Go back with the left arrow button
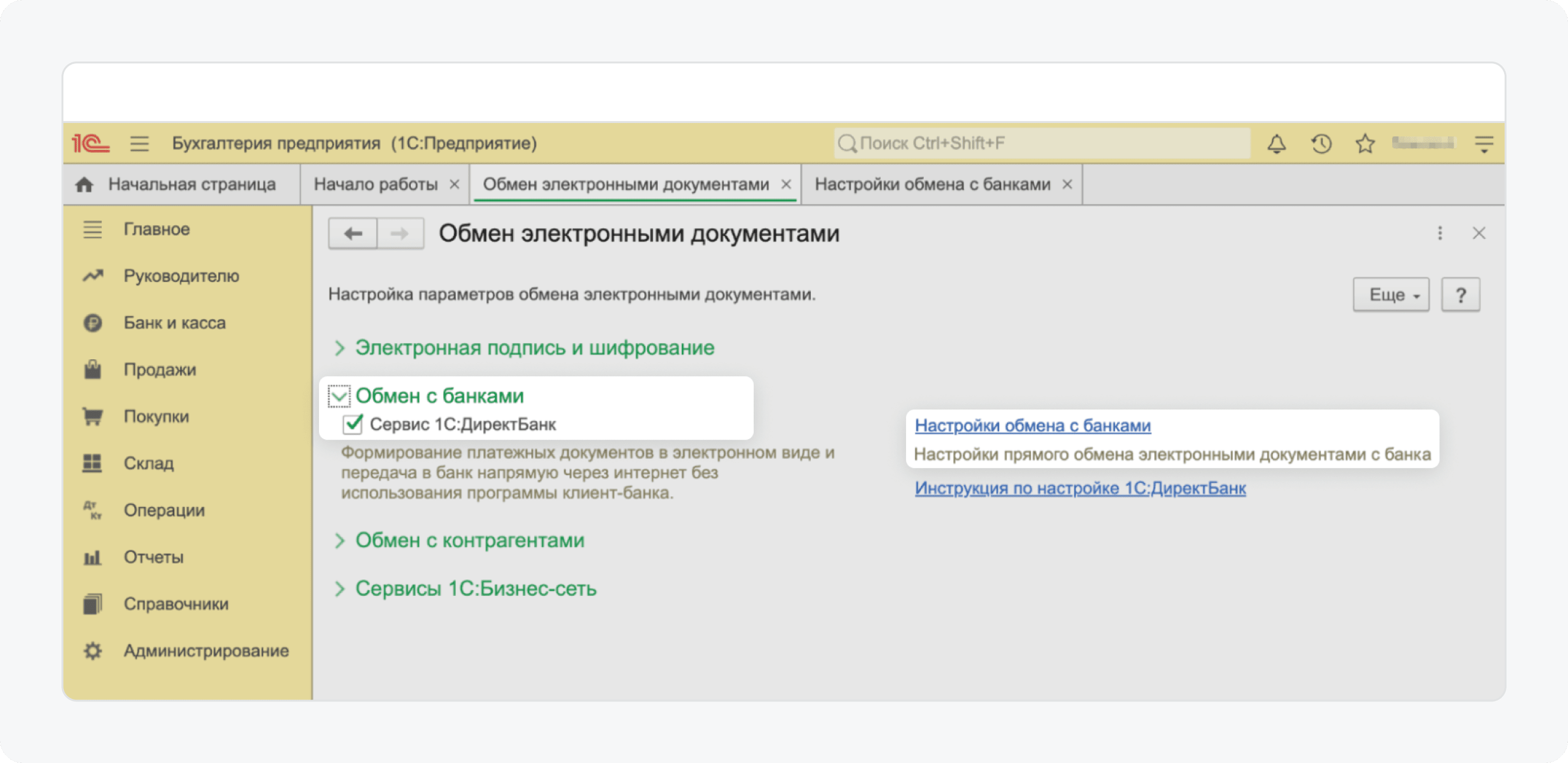 (353, 234)
